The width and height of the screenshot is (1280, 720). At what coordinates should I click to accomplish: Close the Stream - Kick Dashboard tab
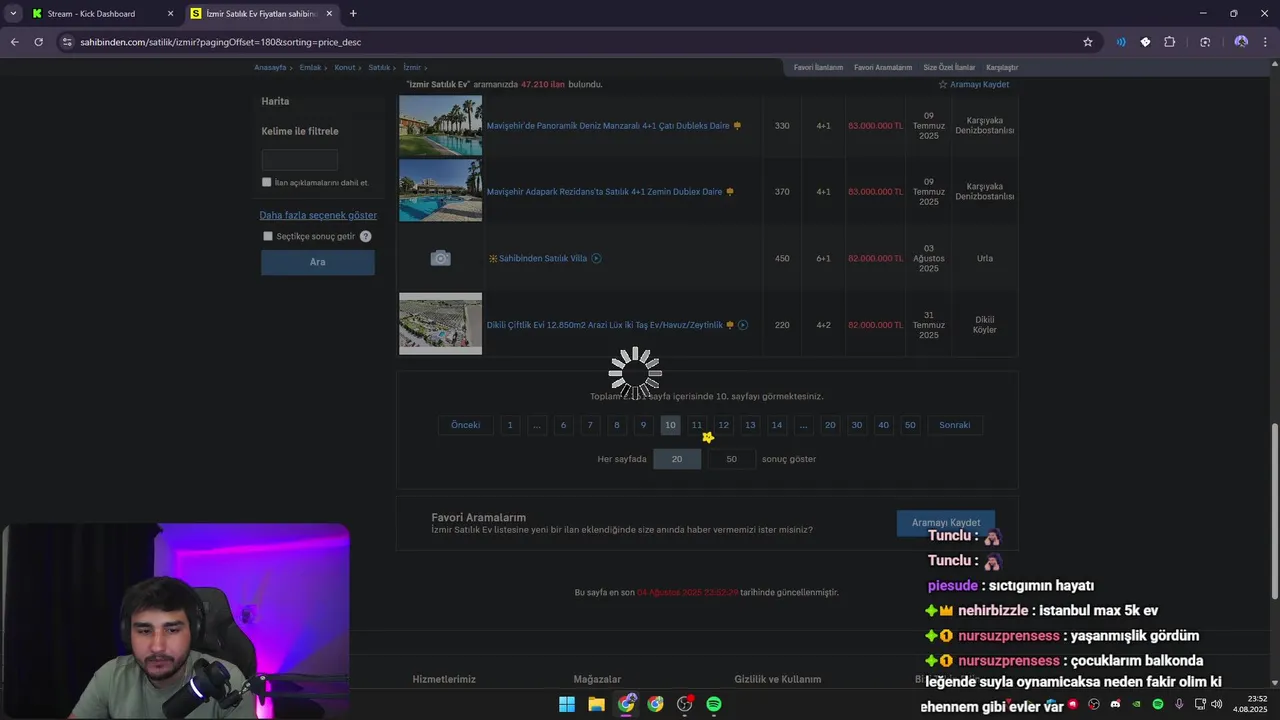pos(170,14)
